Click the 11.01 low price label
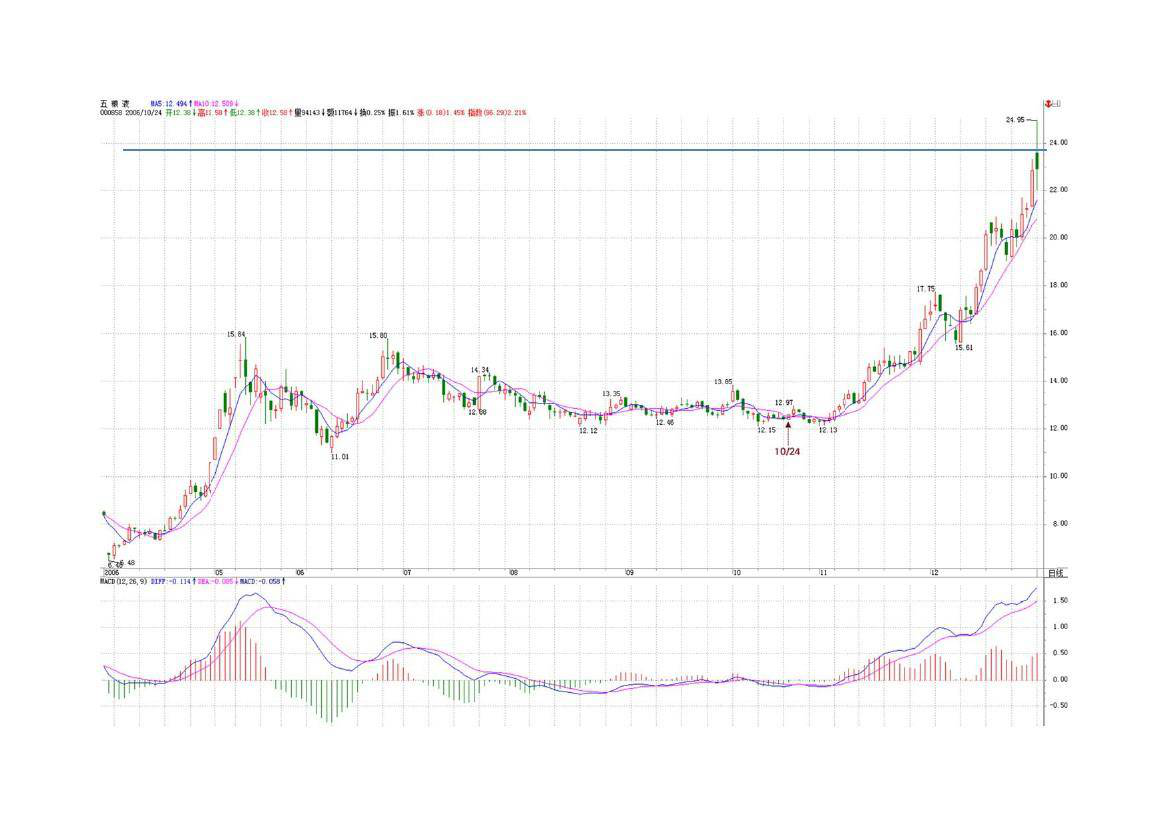The image size is (1169, 827). click(x=340, y=456)
